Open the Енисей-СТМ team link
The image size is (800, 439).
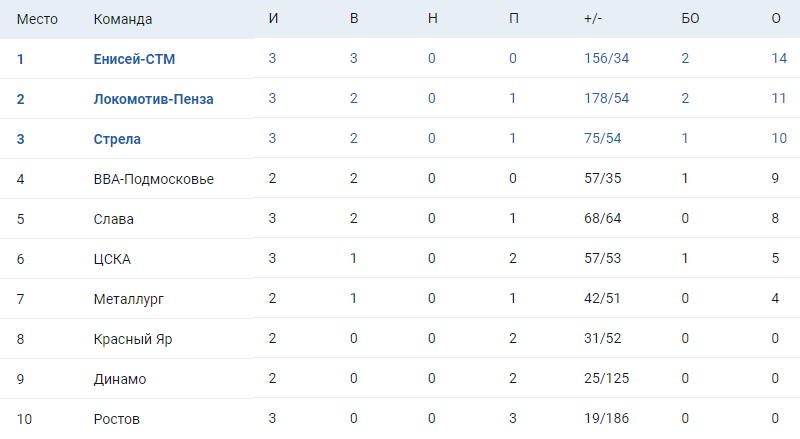(134, 59)
